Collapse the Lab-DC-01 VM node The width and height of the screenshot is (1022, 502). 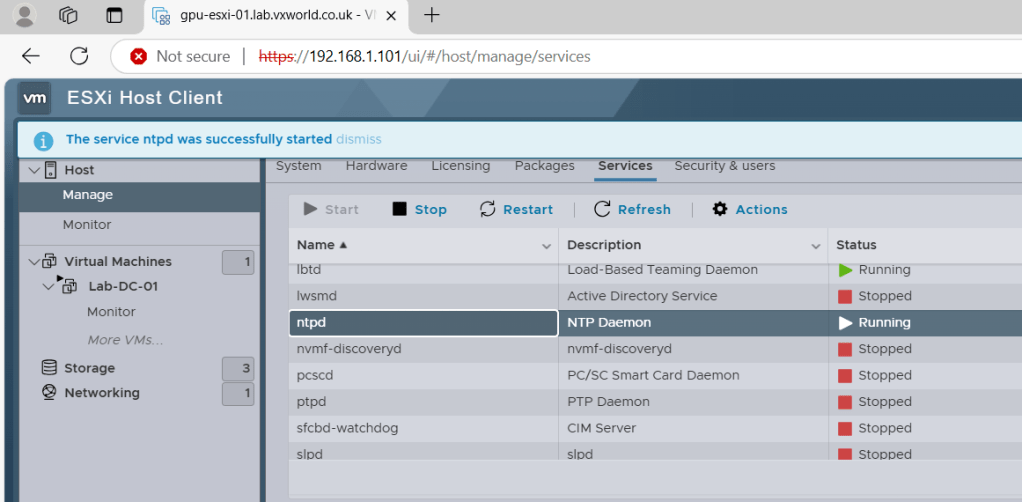(48, 287)
